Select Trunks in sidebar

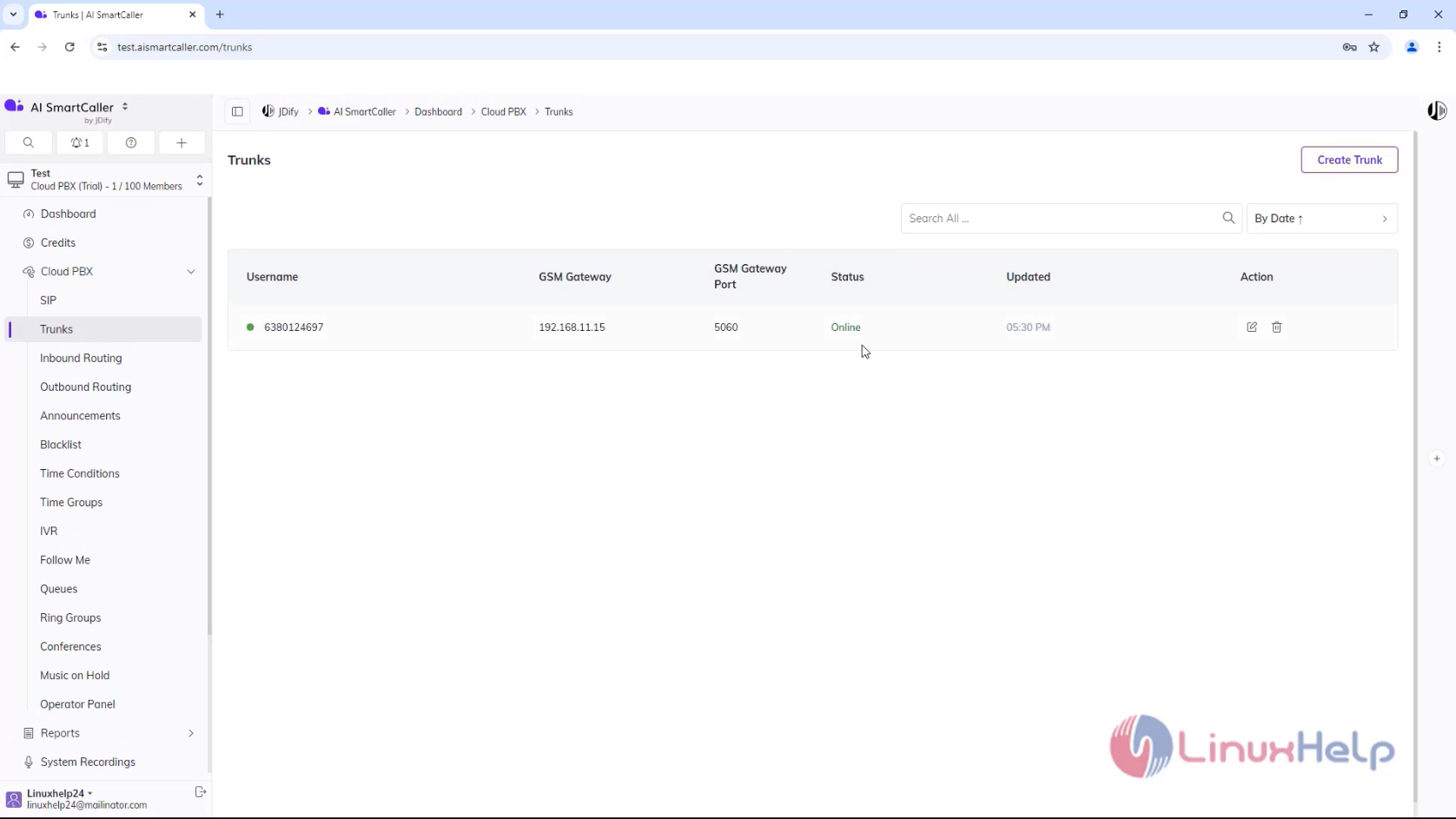coord(103,329)
